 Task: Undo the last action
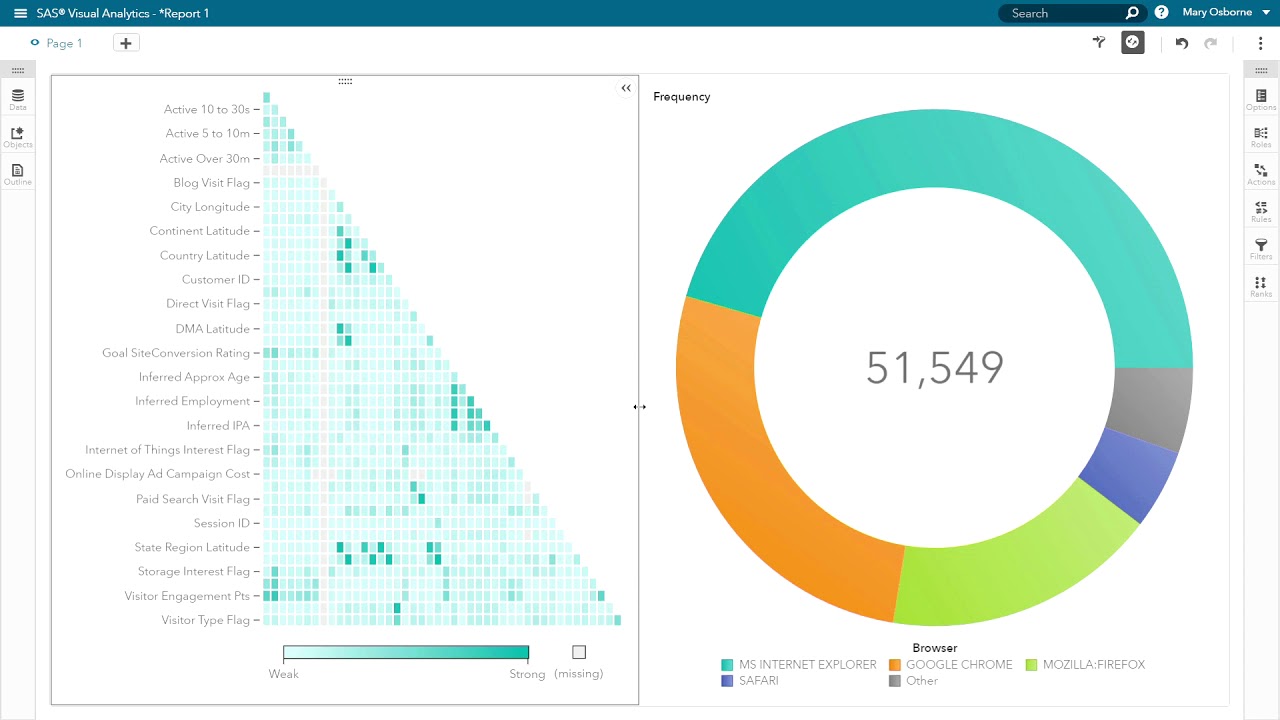point(1182,43)
